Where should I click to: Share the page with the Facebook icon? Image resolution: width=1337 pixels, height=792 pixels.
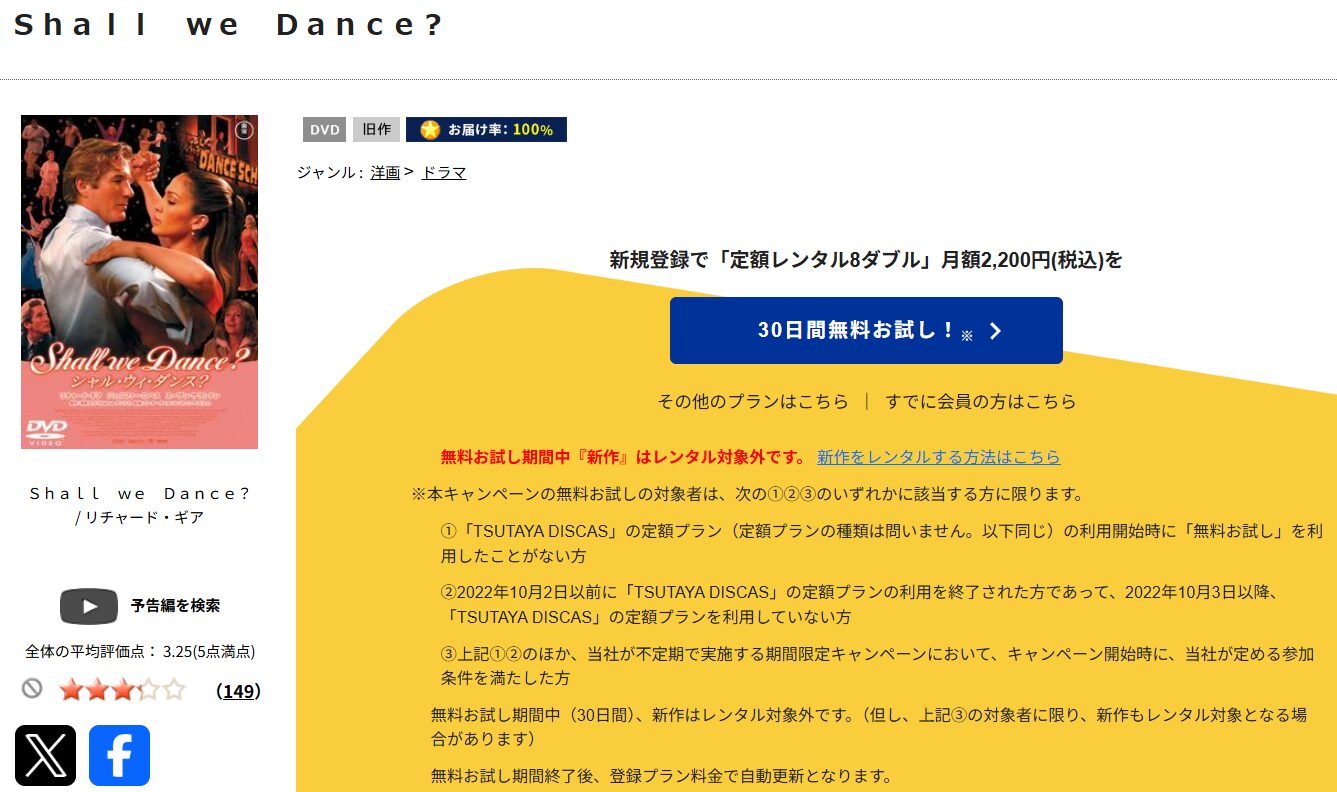point(119,755)
